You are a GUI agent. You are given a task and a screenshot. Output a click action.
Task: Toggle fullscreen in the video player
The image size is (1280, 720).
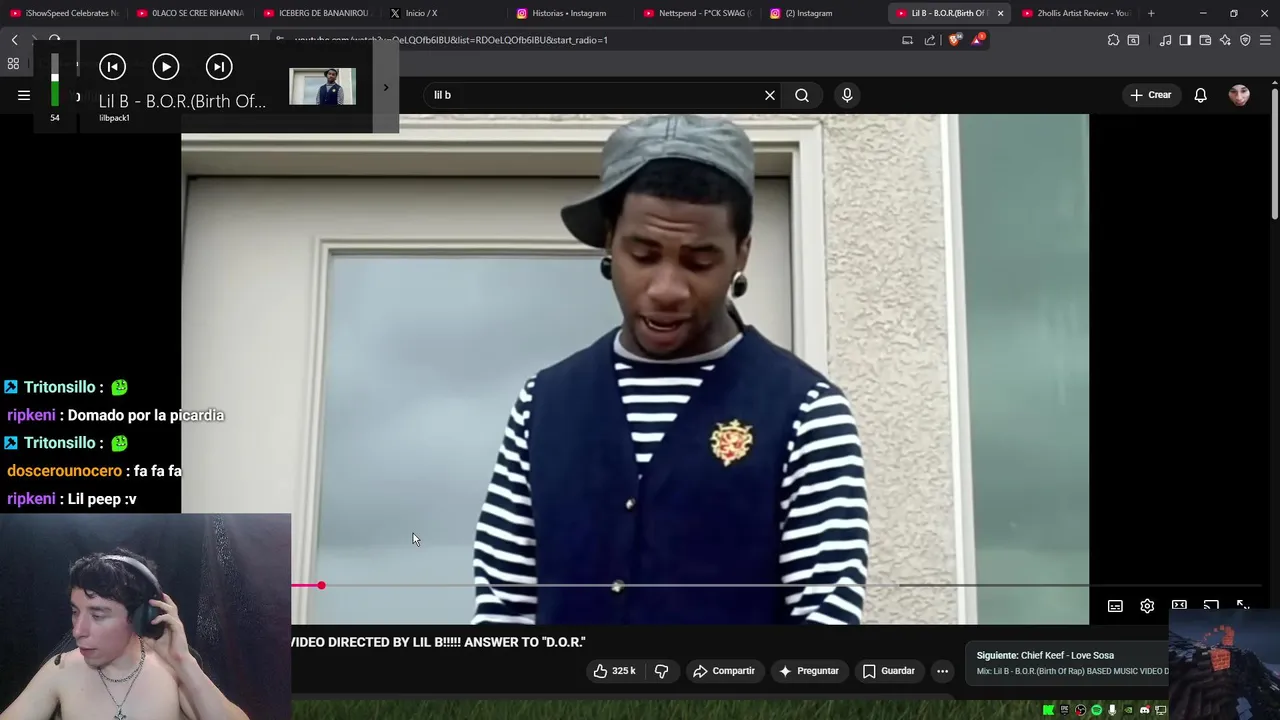pyautogui.click(x=1243, y=605)
